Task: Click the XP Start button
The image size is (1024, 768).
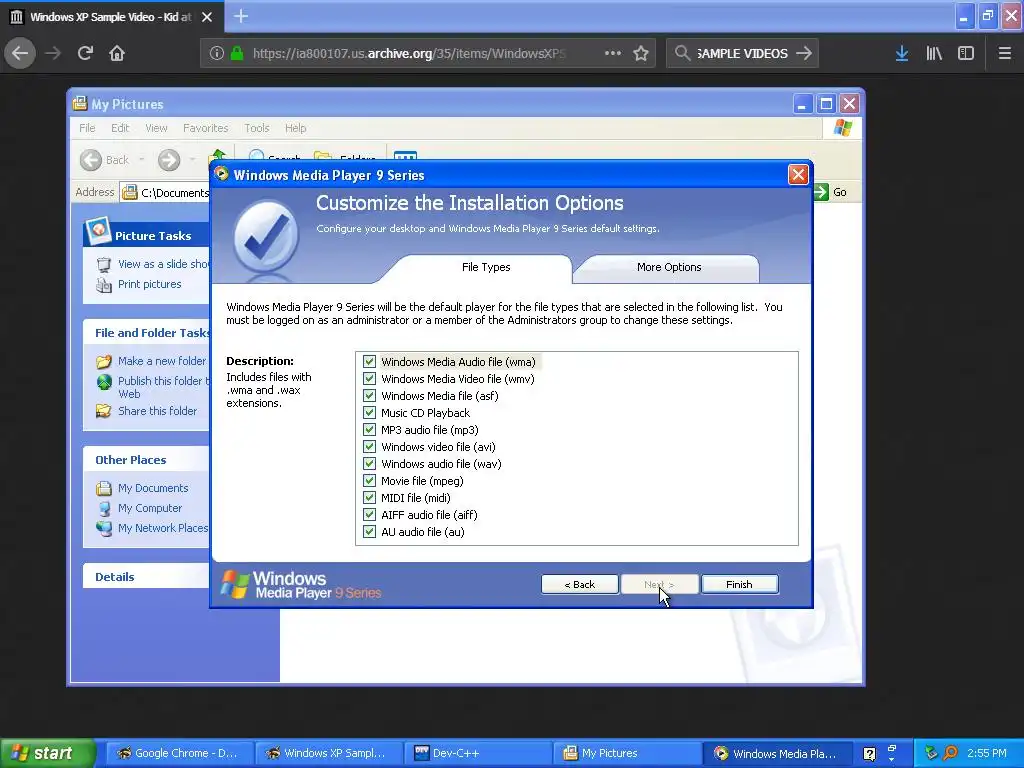Action: (48, 753)
